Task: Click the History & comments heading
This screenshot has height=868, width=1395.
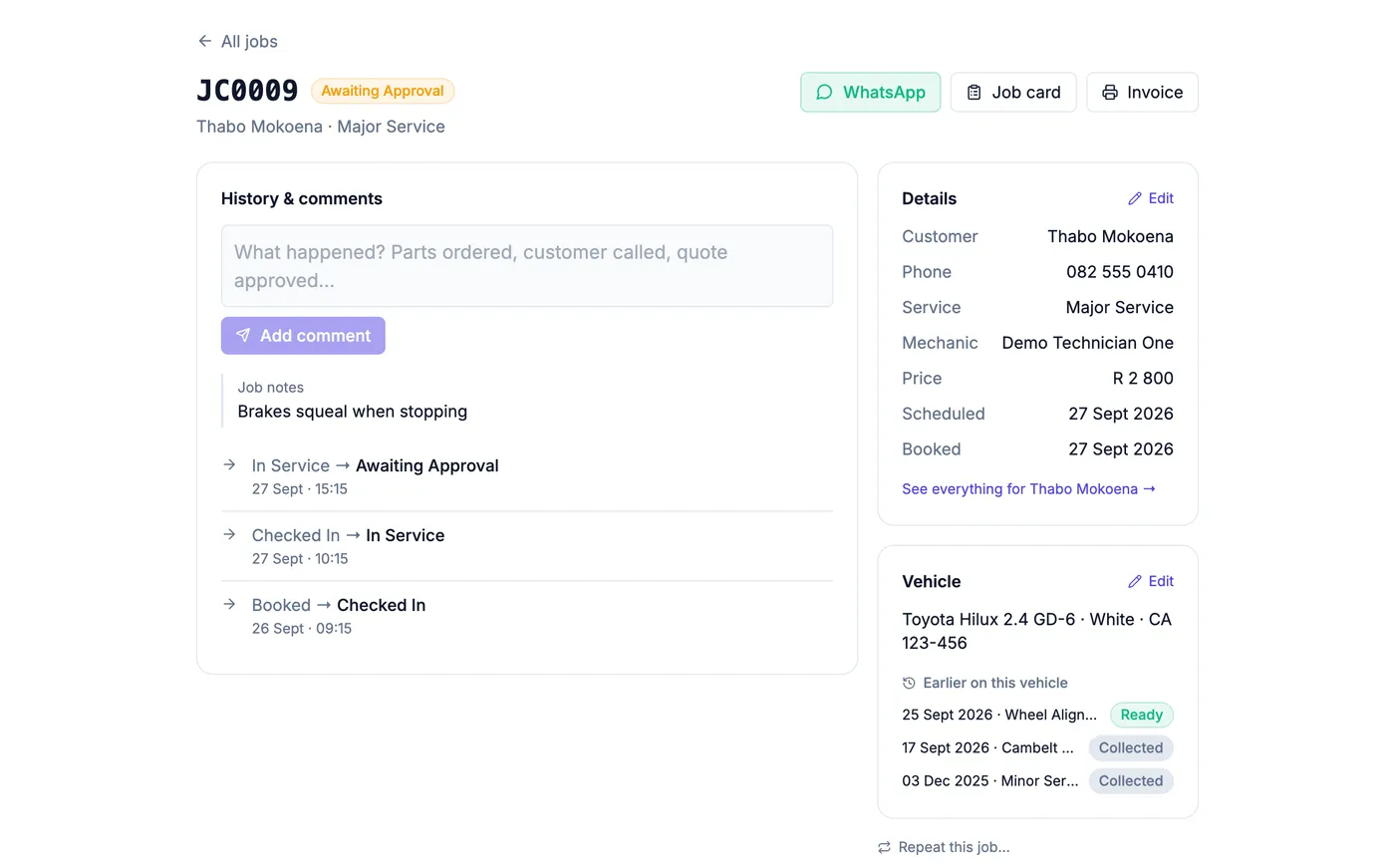Action: 302,198
